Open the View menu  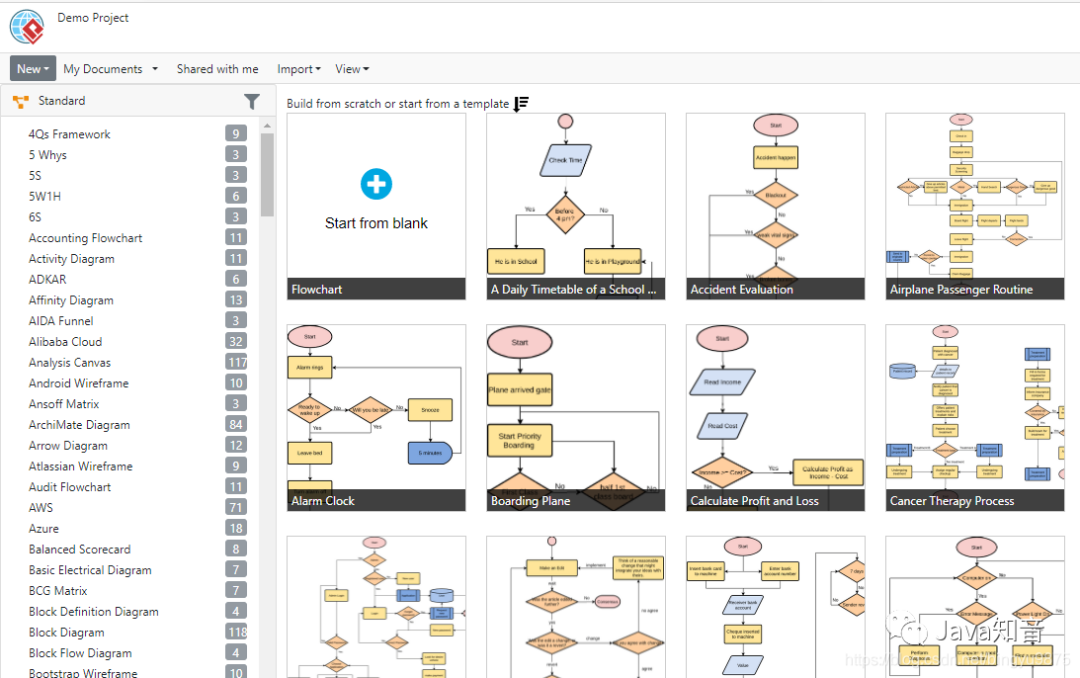[x=352, y=69]
